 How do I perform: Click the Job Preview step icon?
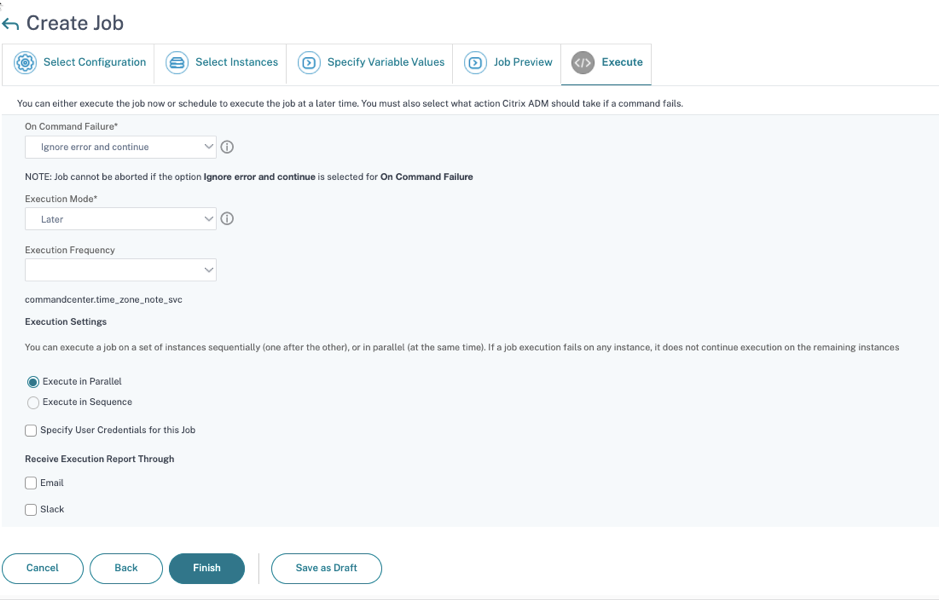[475, 62]
